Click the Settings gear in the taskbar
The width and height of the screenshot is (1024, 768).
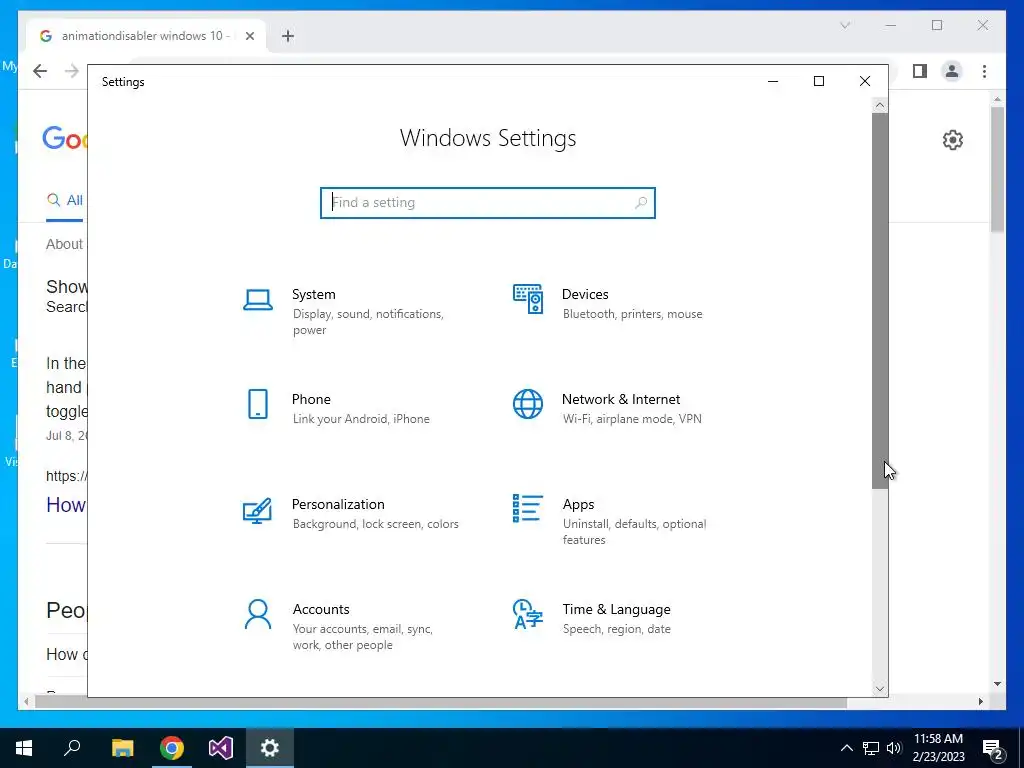[270, 748]
